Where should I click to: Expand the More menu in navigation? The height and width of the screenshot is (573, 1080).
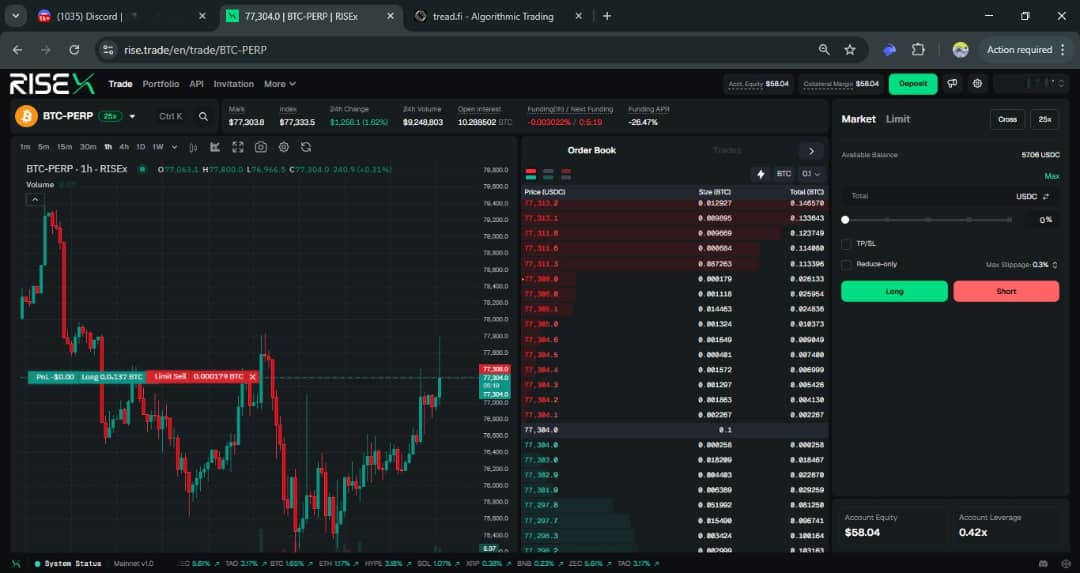pos(280,84)
